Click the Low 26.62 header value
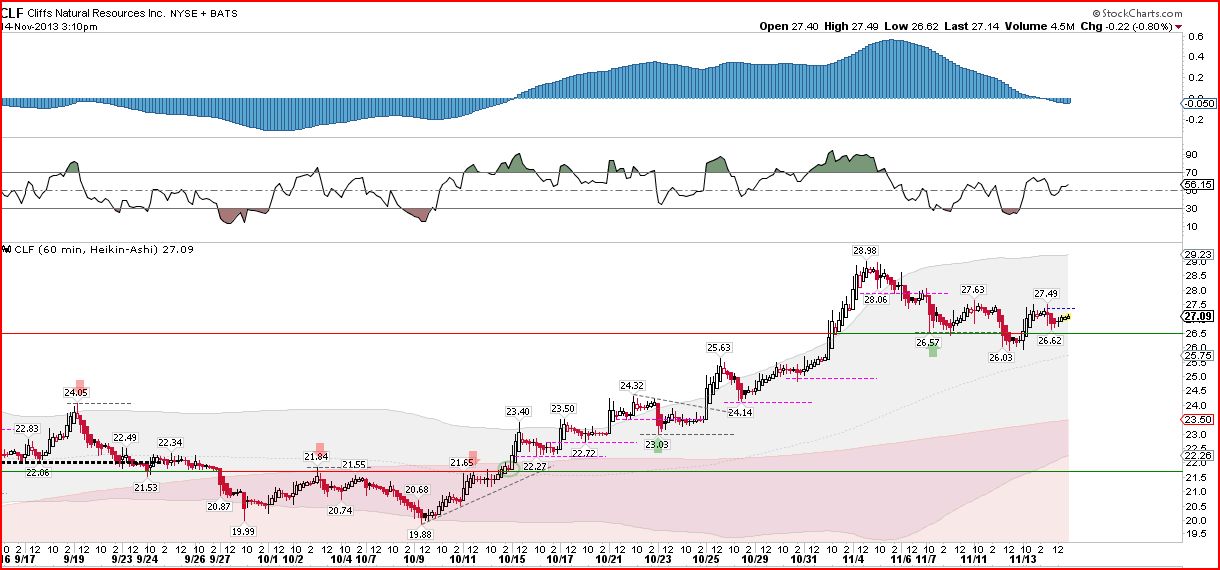 tap(912, 26)
